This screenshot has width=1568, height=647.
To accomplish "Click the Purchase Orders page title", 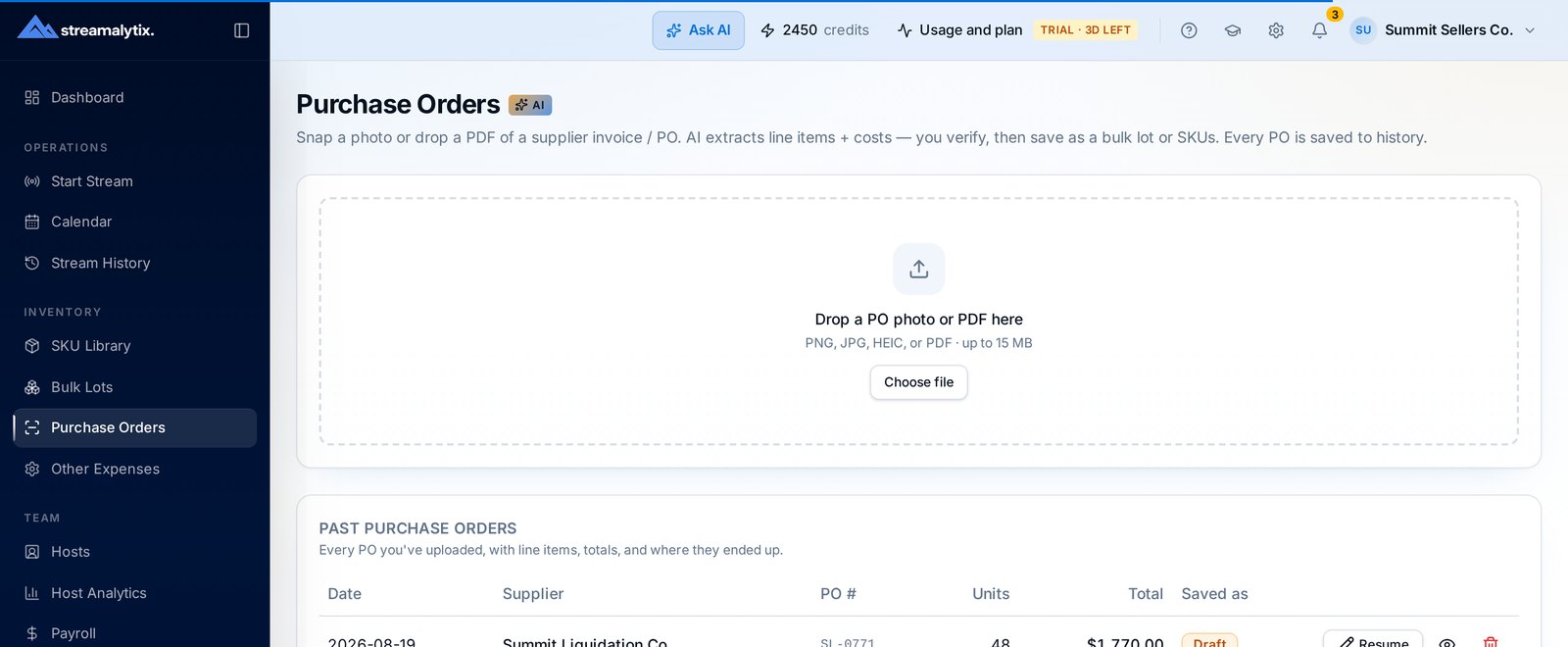I will click(x=398, y=104).
